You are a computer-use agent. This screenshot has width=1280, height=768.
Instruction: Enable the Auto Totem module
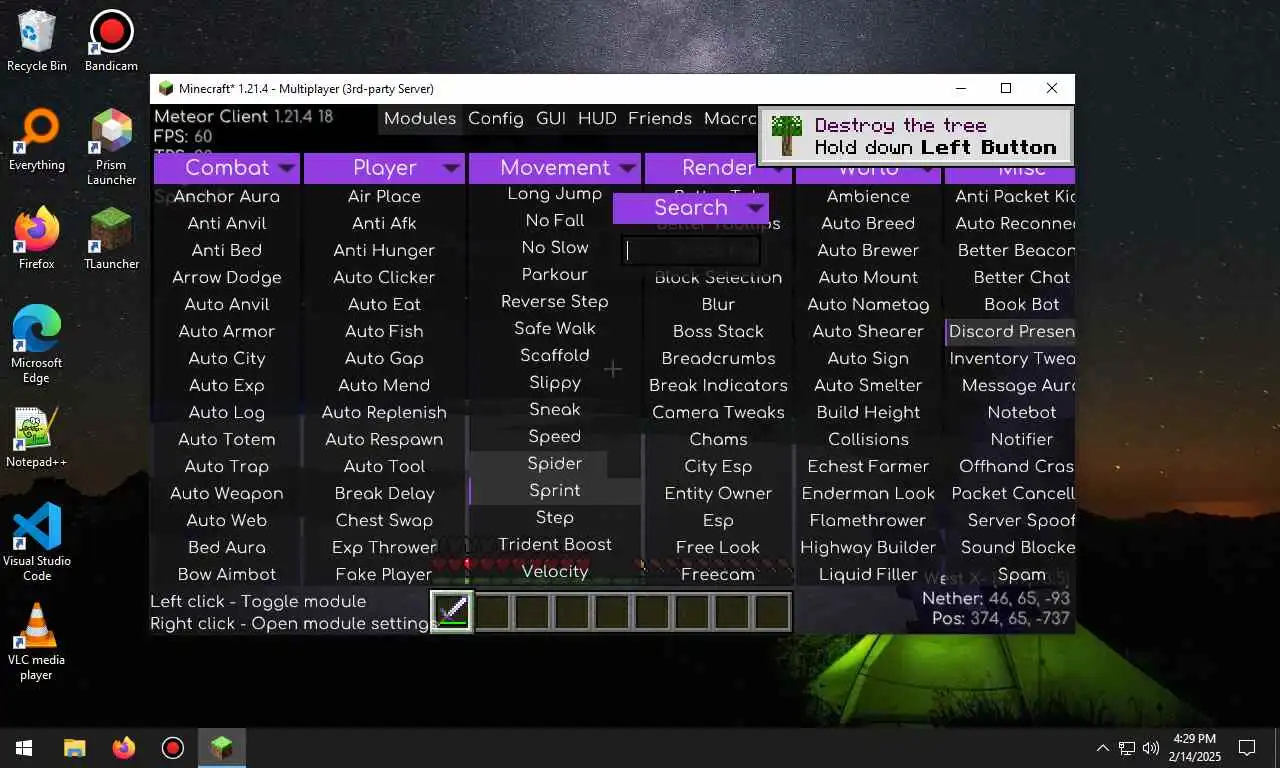(227, 440)
